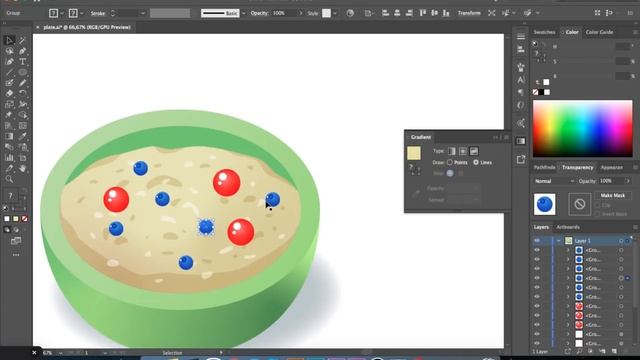640x360 pixels.
Task: Select the Hand tool
Action: pos(22,168)
